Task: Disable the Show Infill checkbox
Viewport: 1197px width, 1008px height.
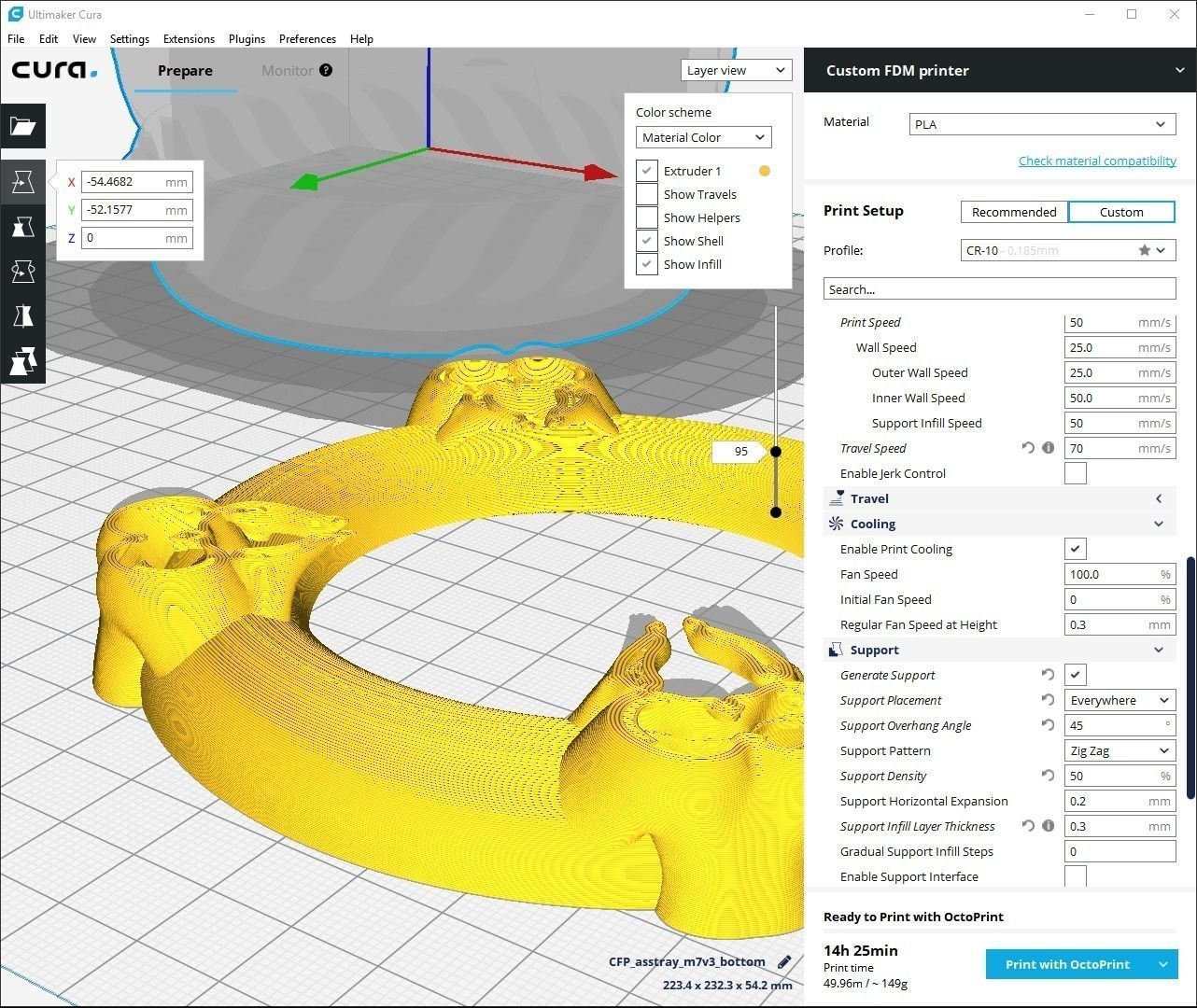Action: [x=647, y=264]
